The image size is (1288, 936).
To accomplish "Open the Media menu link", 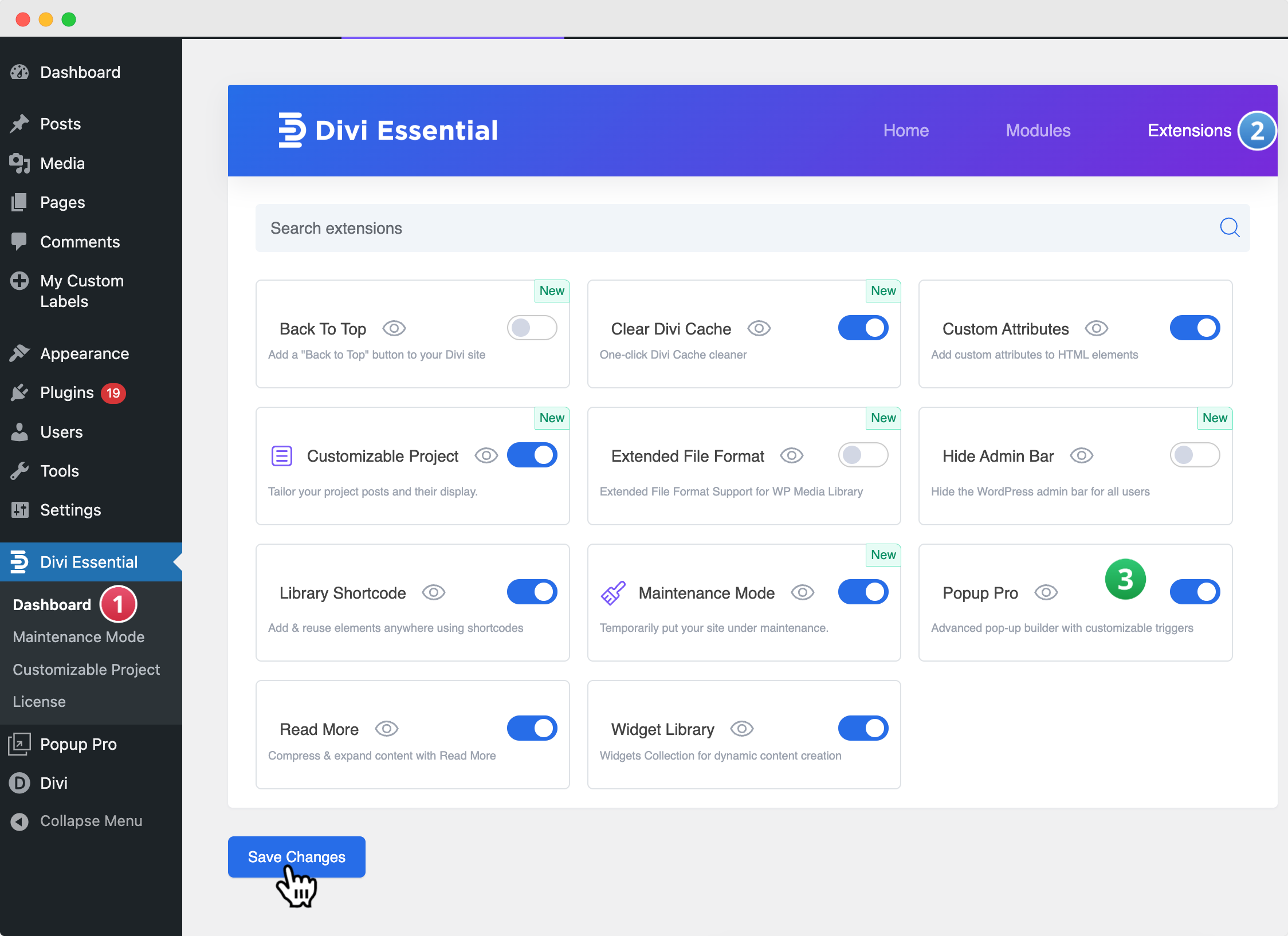I will [x=62, y=163].
